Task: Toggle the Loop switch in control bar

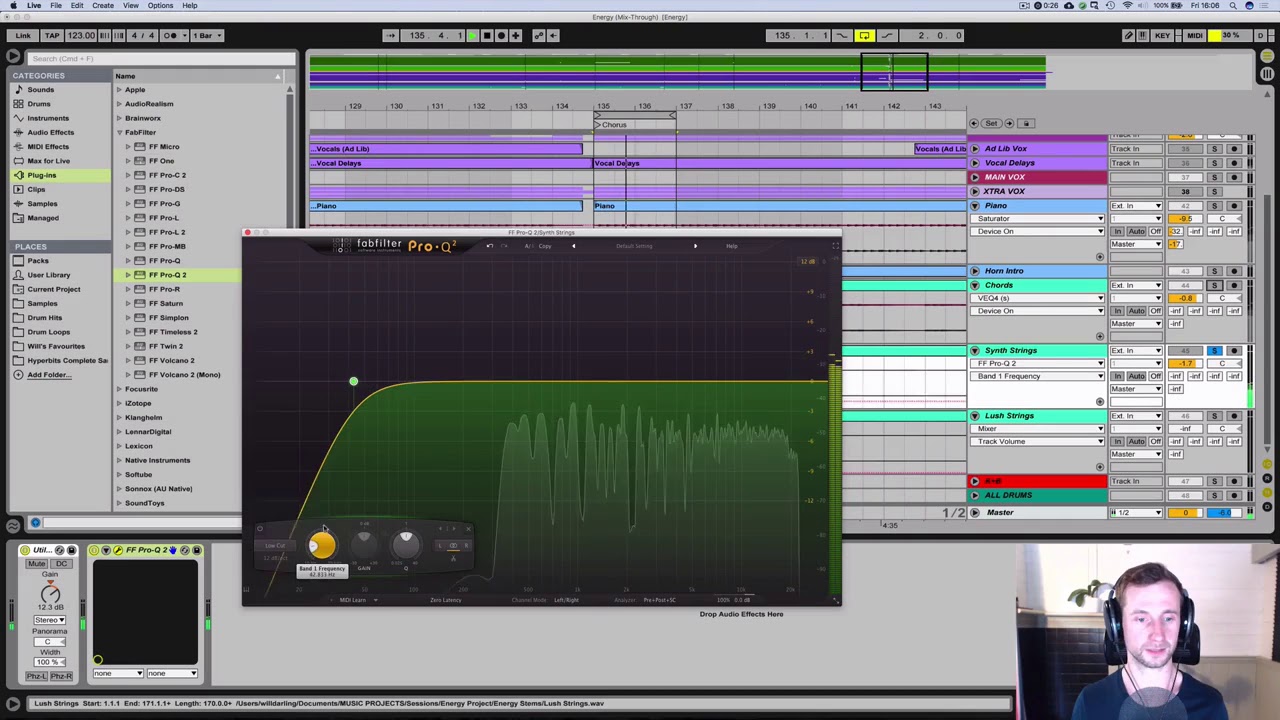Action: [x=864, y=35]
